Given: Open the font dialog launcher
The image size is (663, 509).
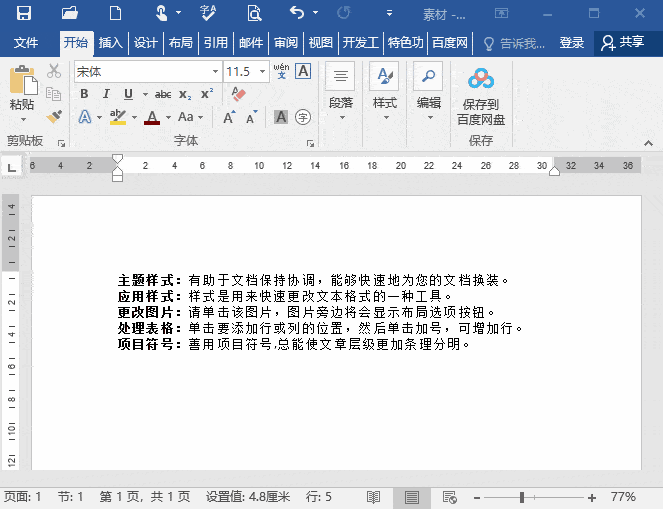Looking at the screenshot, I should click(310, 144).
